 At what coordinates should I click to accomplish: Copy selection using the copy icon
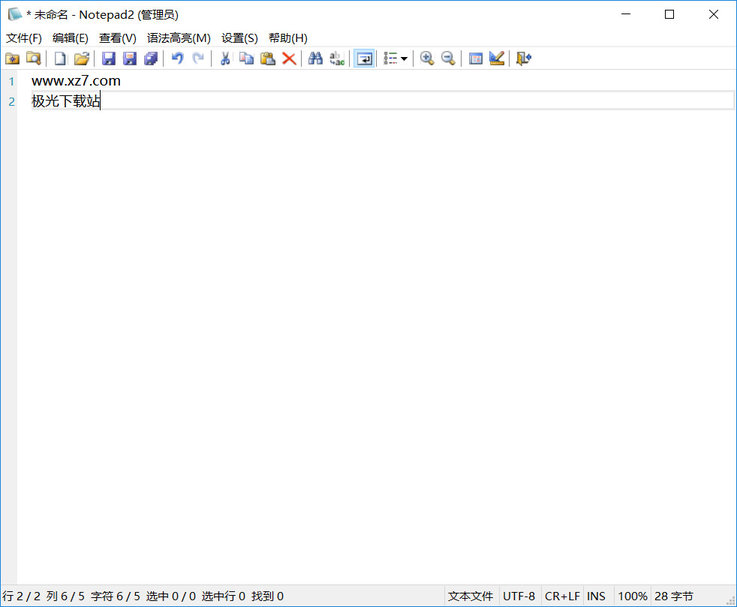[246, 59]
